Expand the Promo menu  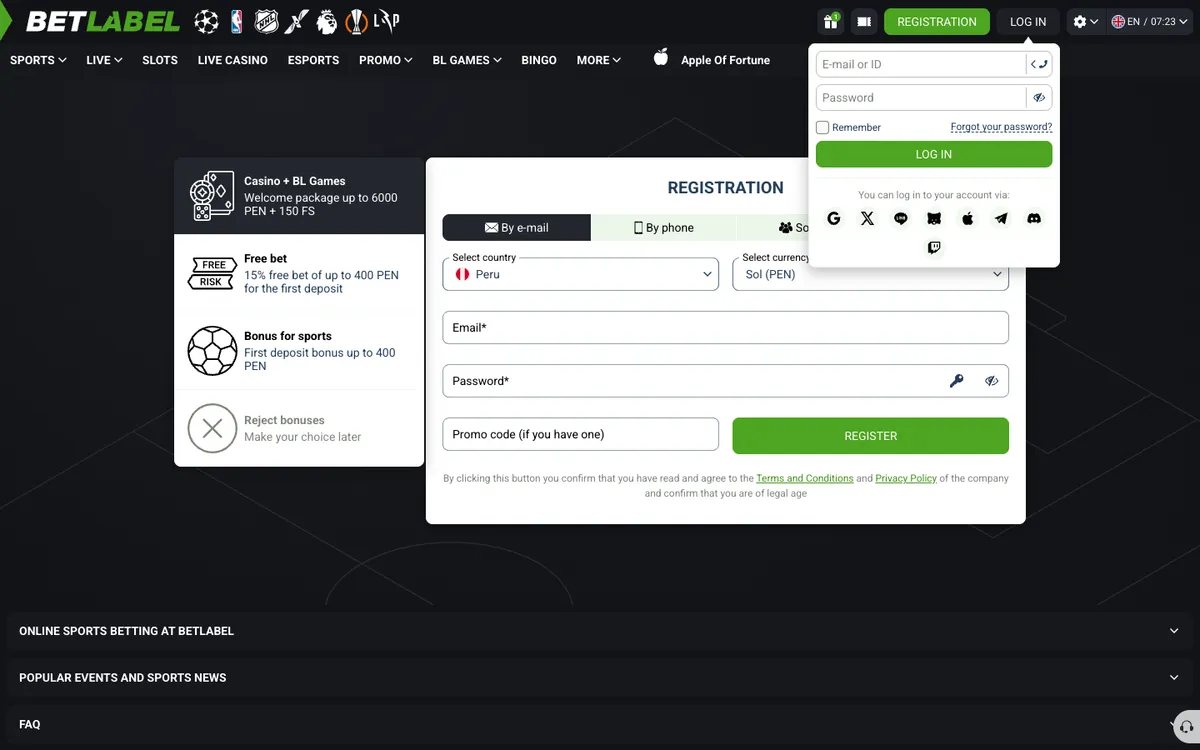tap(386, 60)
